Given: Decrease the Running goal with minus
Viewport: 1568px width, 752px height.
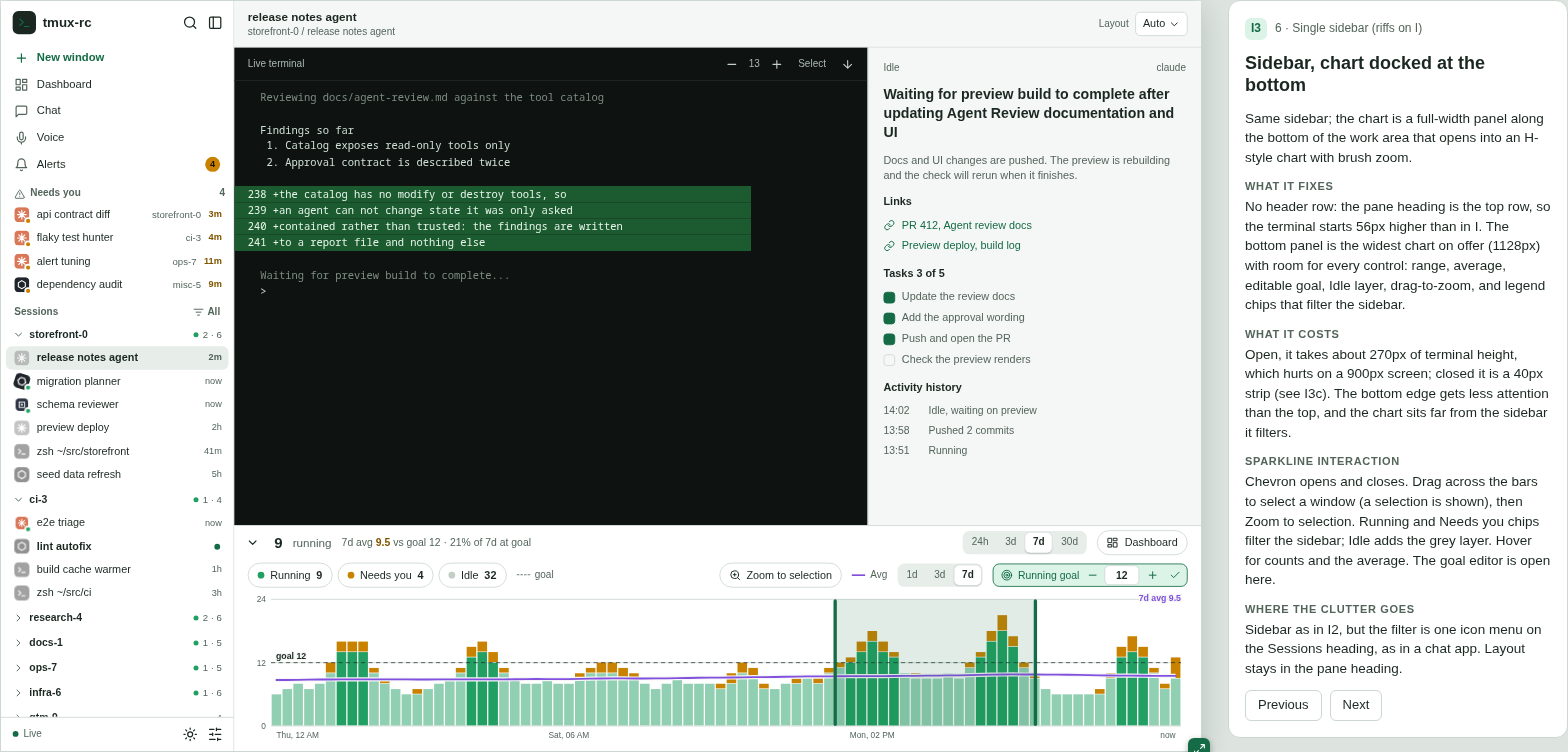Looking at the screenshot, I should [x=1092, y=575].
